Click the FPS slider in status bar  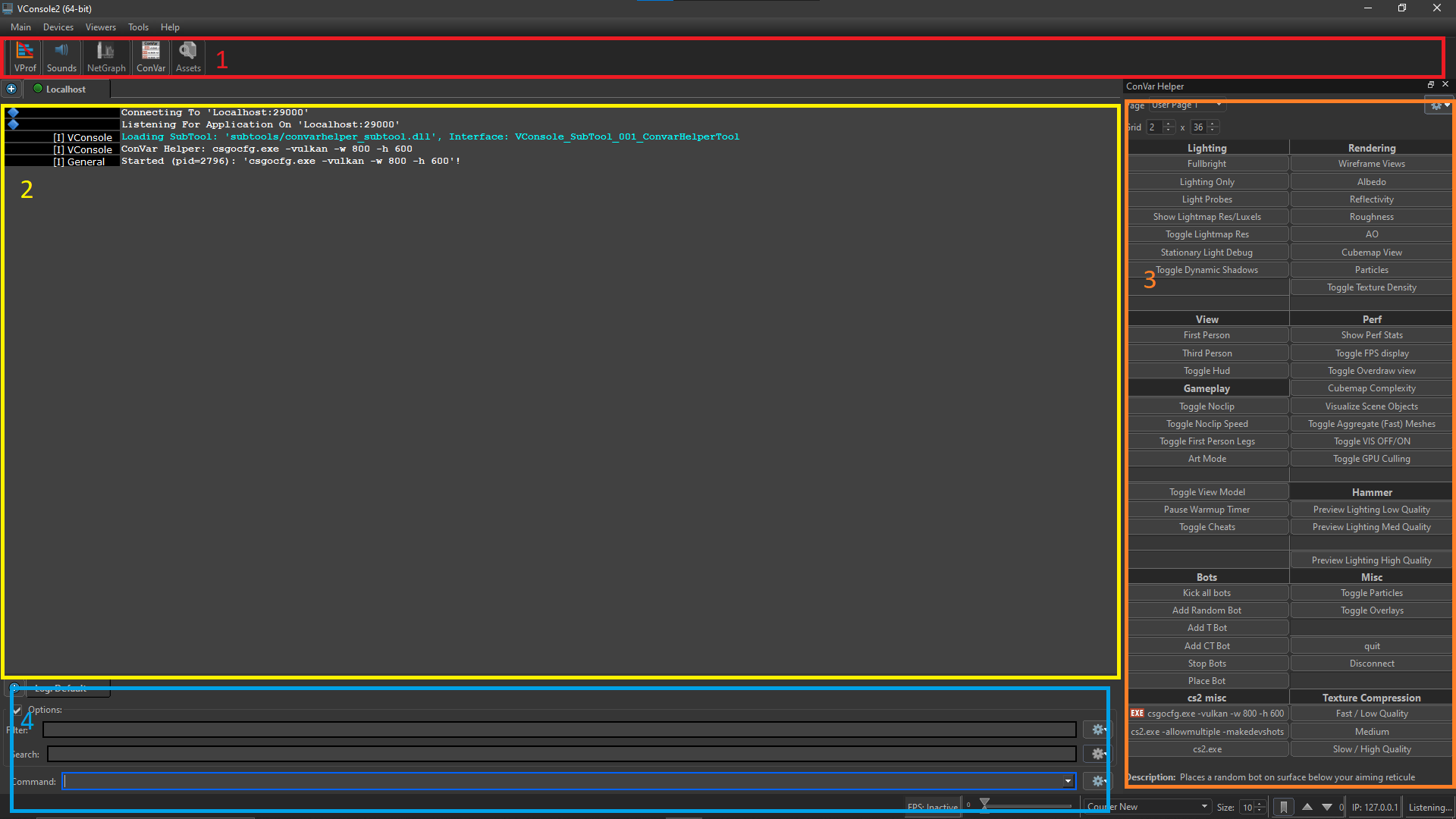coord(1020,805)
